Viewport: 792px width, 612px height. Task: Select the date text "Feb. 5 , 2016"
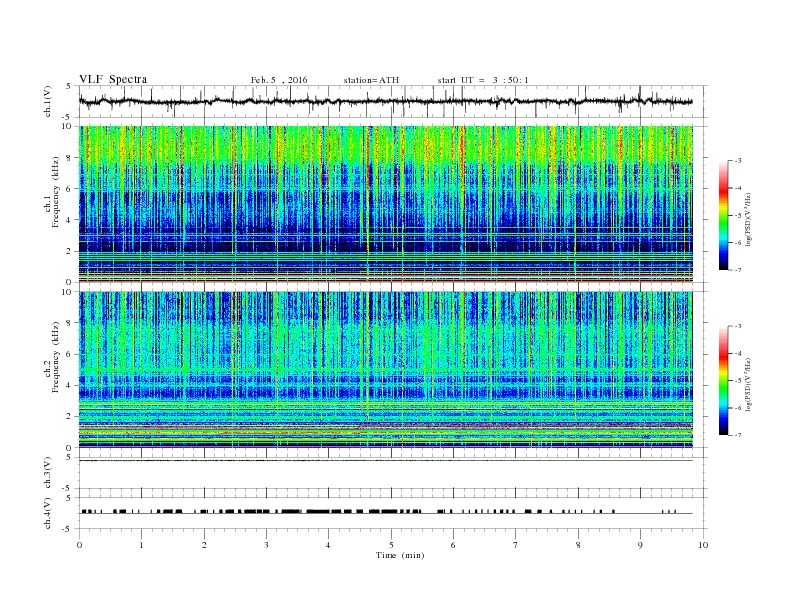point(279,80)
